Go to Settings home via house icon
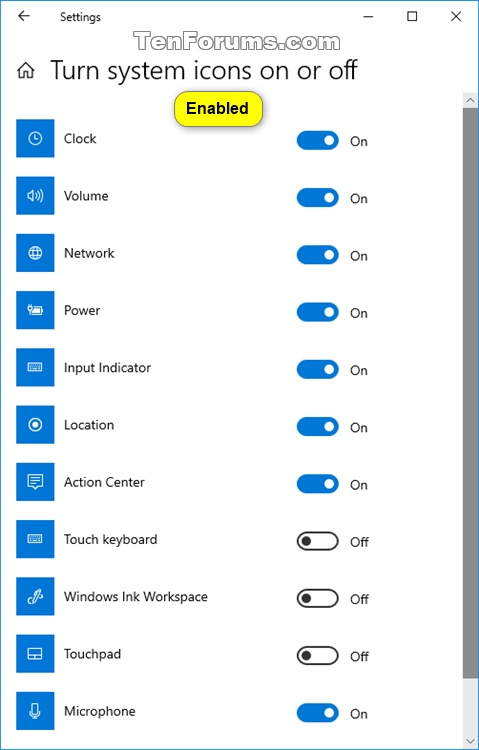 tap(26, 71)
